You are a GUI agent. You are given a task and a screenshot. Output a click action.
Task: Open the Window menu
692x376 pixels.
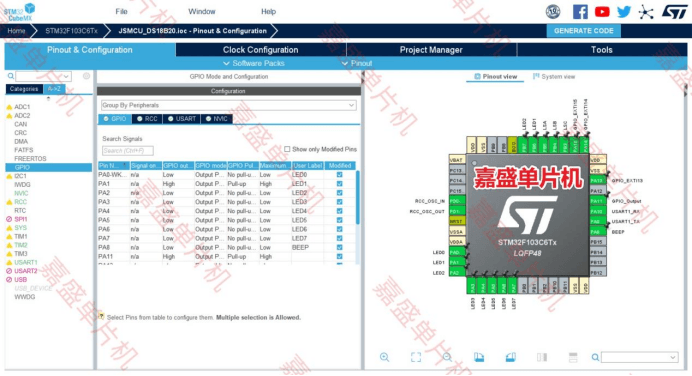(x=202, y=11)
